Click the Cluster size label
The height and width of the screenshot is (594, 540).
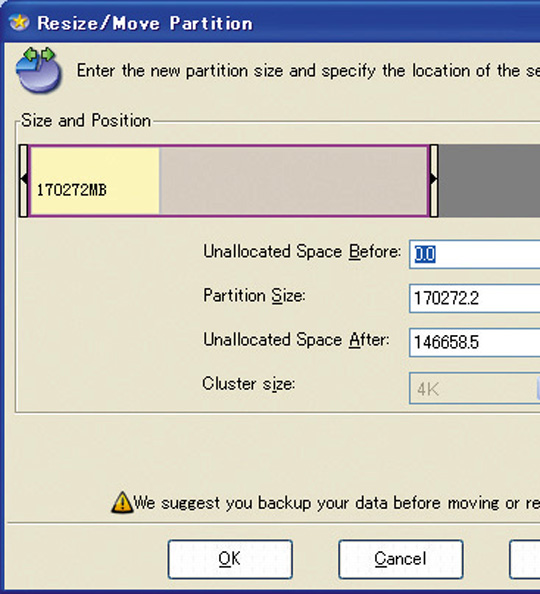click(x=249, y=384)
